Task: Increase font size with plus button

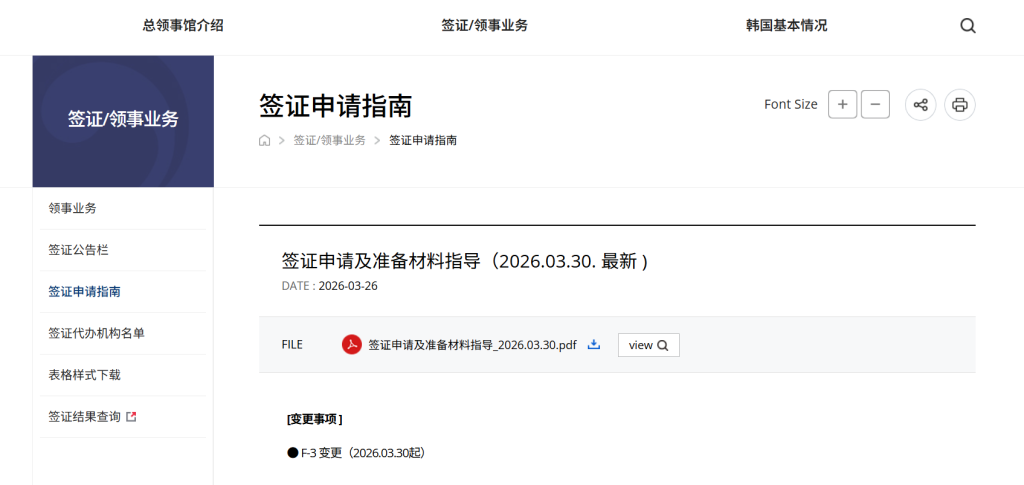Action: pos(842,104)
